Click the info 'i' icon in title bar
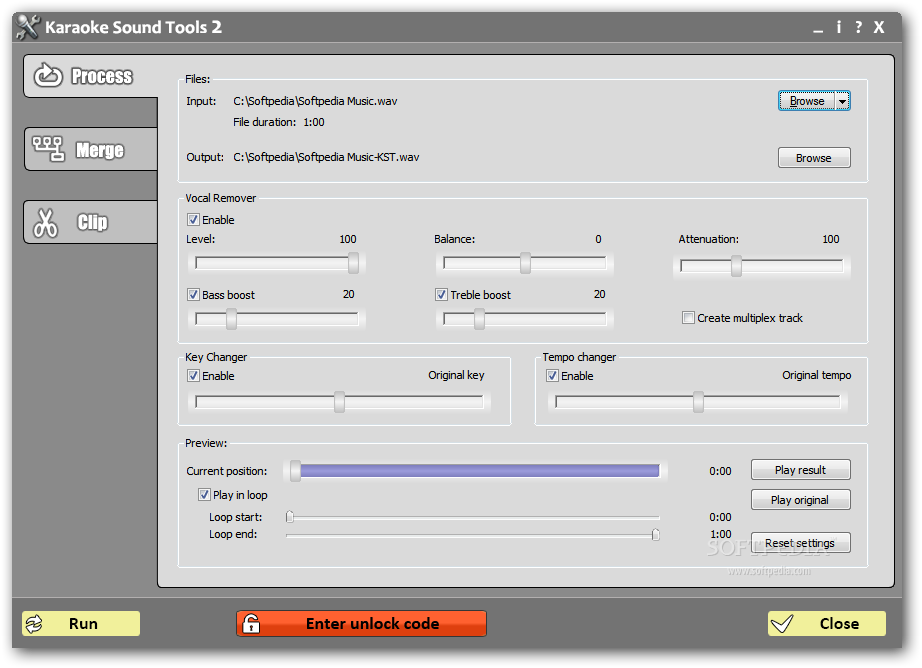 pos(838,27)
